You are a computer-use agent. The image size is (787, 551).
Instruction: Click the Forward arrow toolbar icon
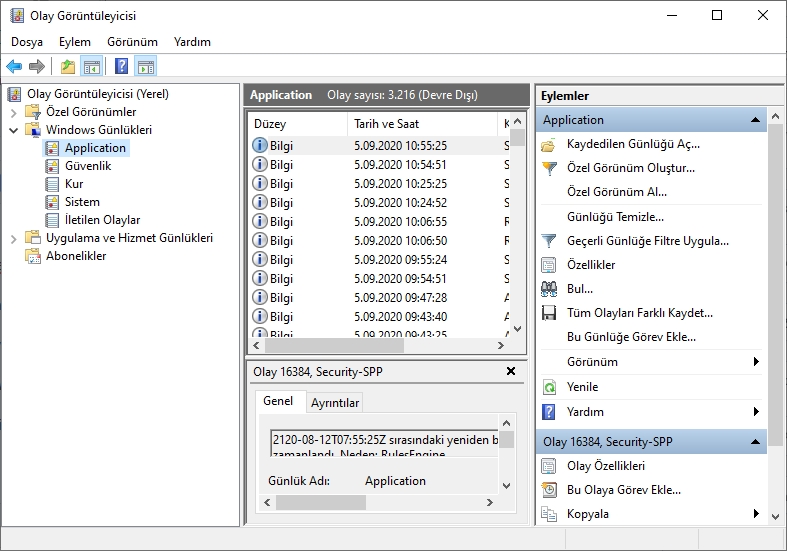(x=37, y=66)
